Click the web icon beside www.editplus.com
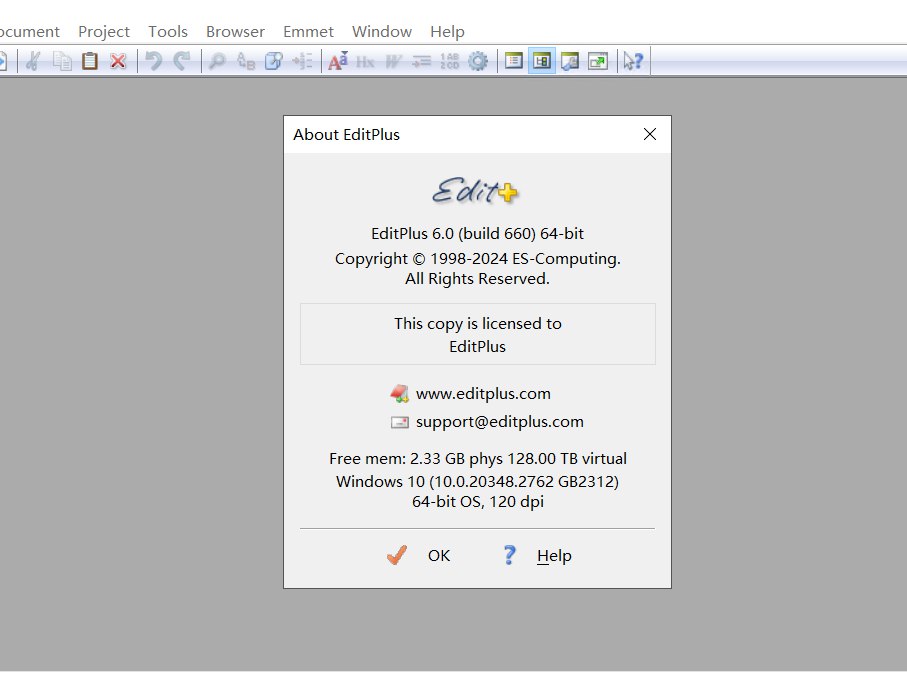 point(399,393)
